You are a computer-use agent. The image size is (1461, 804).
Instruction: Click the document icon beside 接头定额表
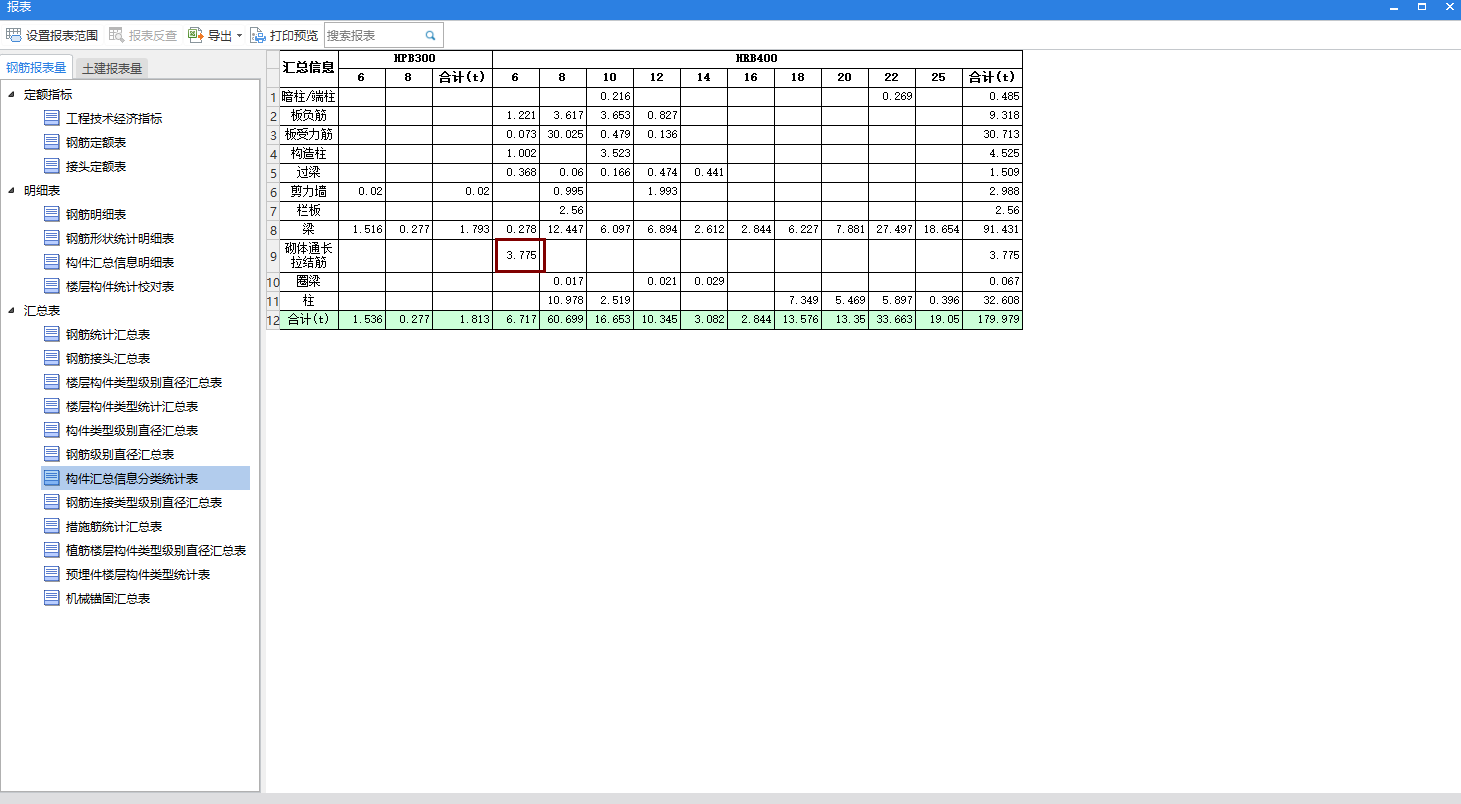[52, 166]
